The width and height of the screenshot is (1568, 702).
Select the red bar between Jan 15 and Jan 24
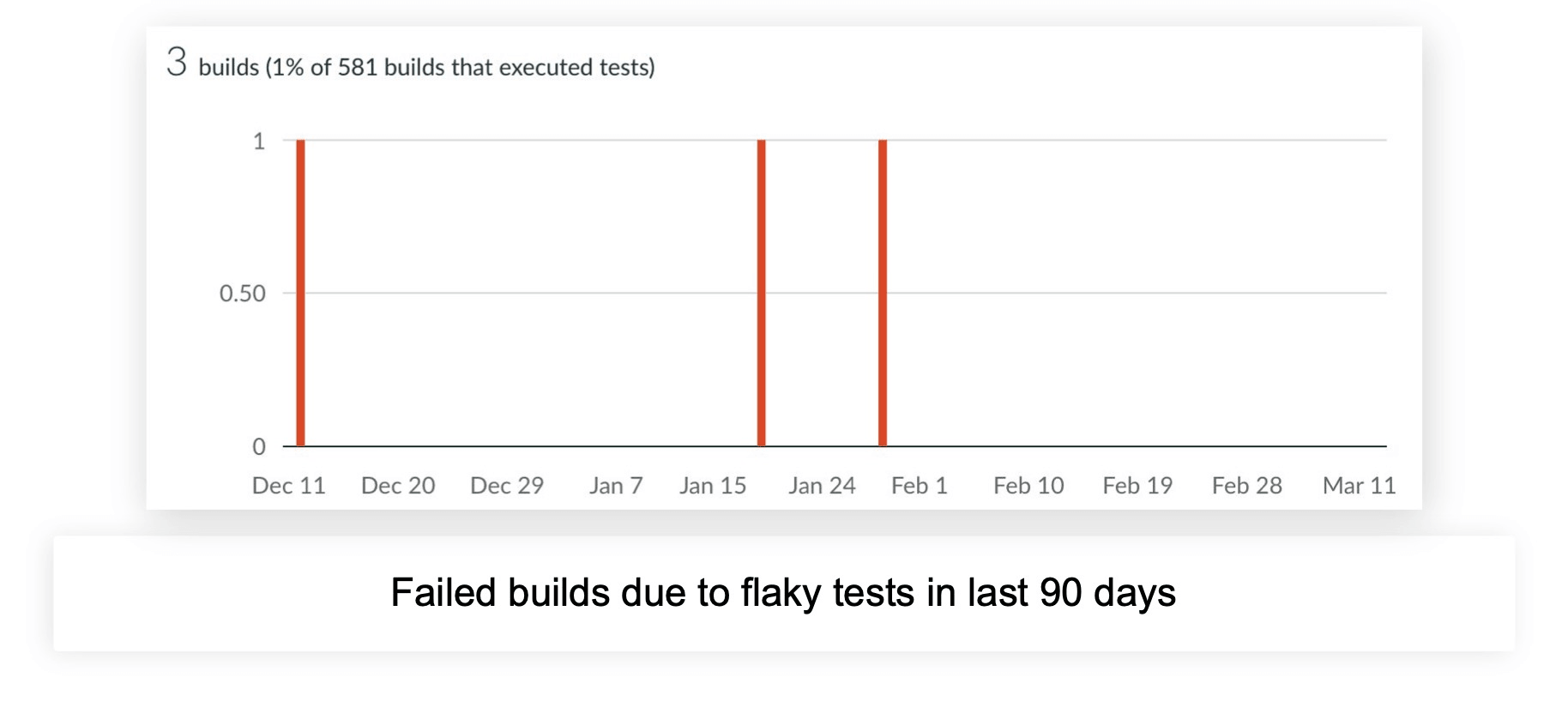[762, 292]
